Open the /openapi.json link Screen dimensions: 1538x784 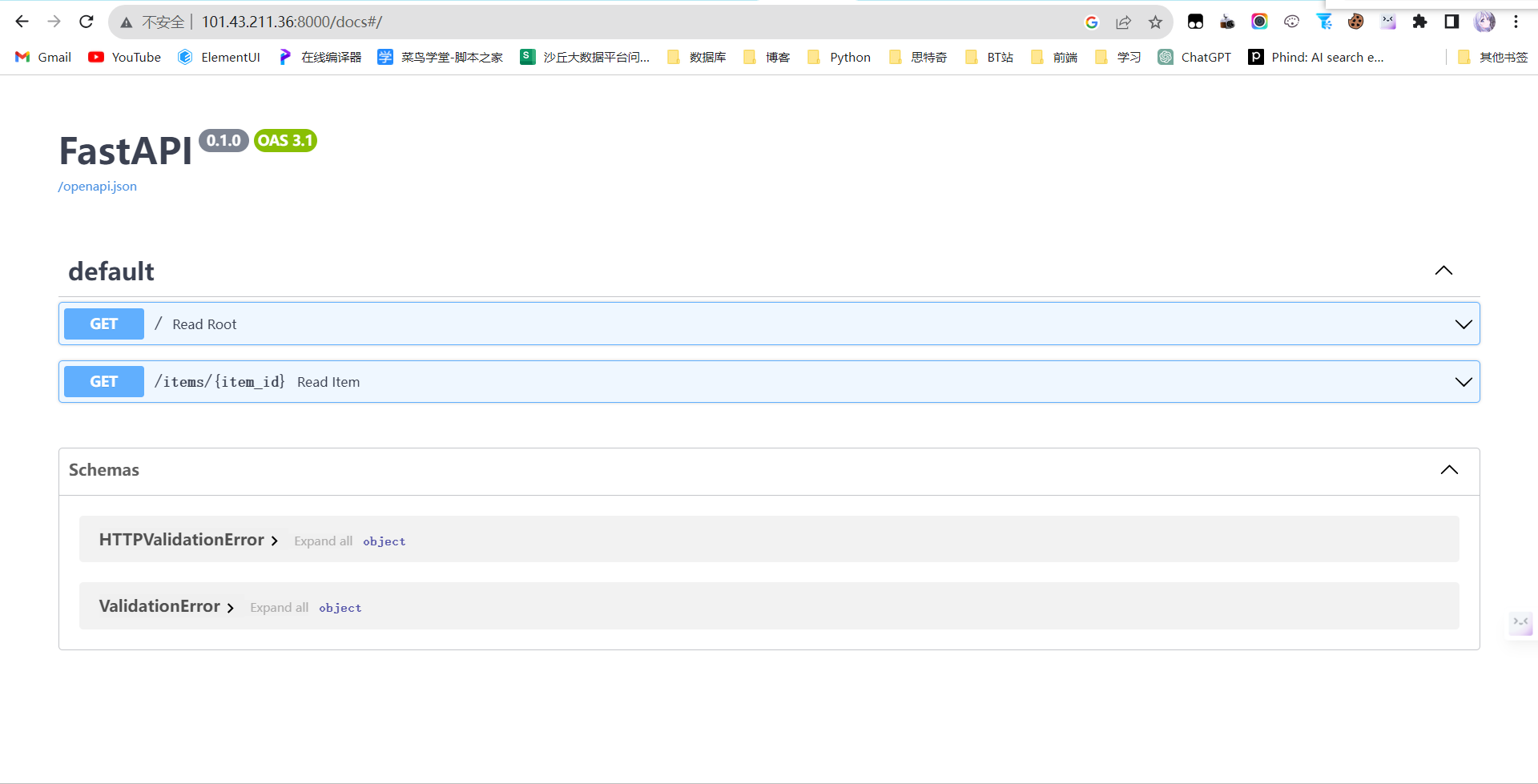pyautogui.click(x=98, y=186)
